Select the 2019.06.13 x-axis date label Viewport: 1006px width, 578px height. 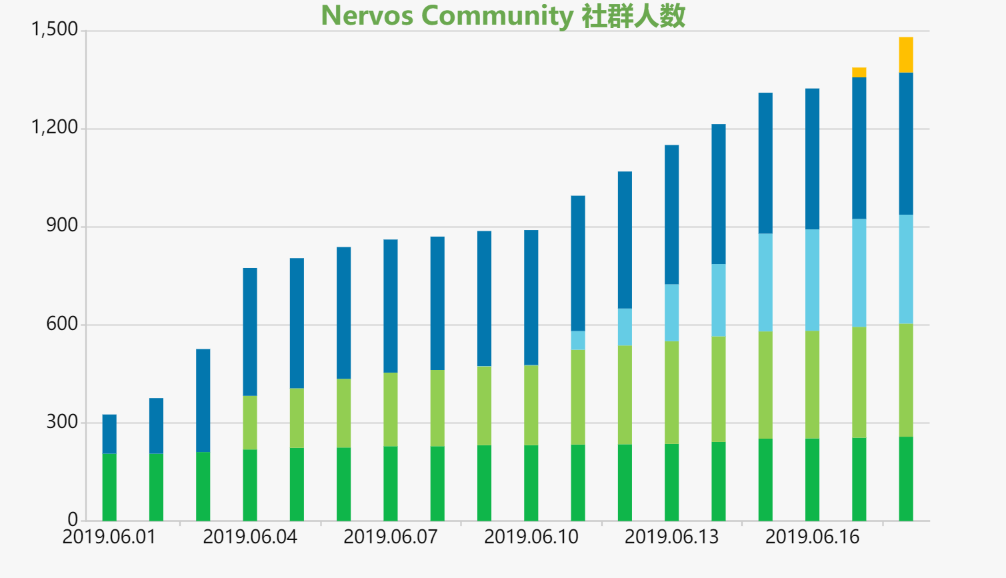tap(671, 538)
